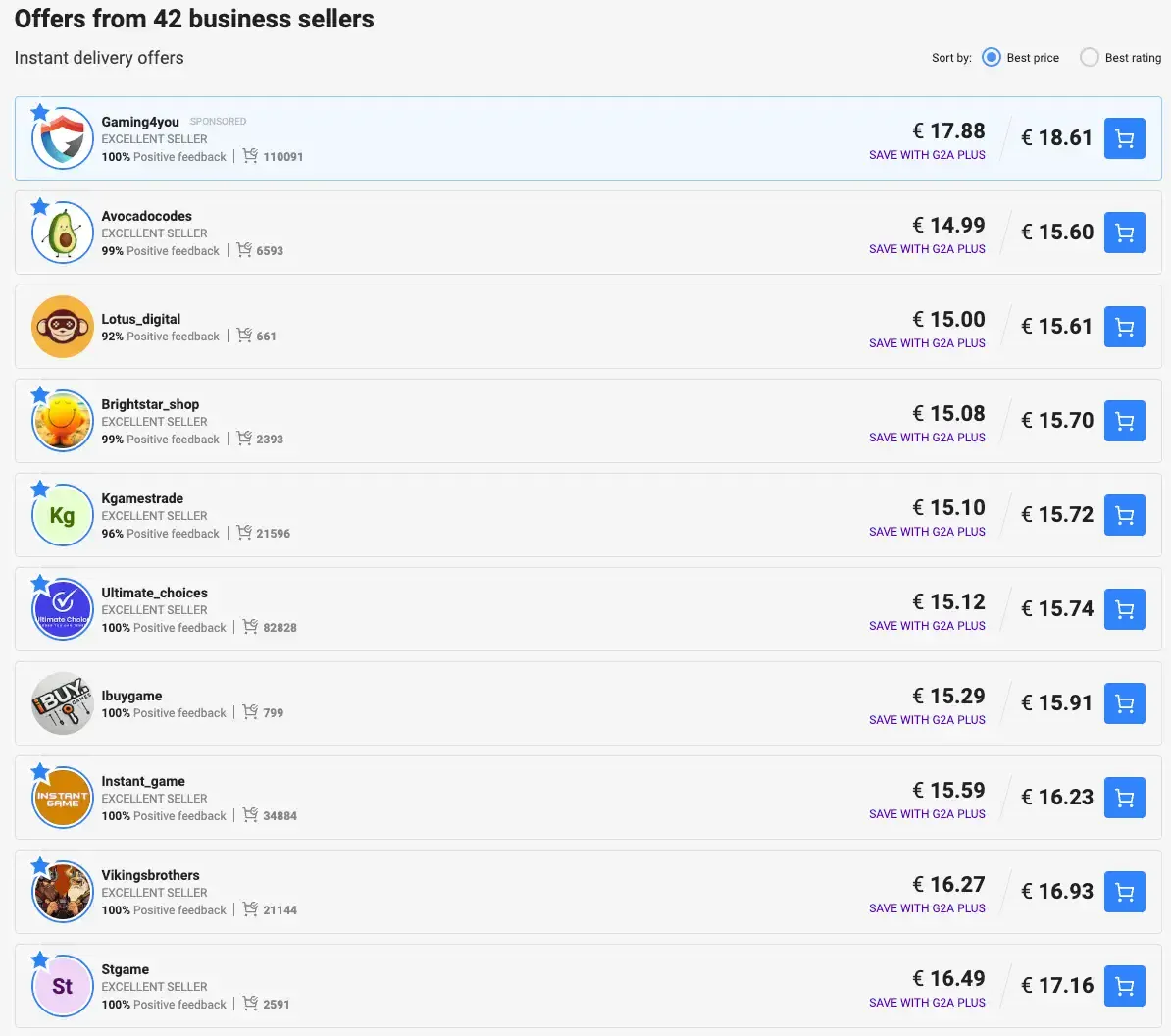Click the € 15.74 price
Viewport: 1171px width, 1036px height.
click(1056, 608)
